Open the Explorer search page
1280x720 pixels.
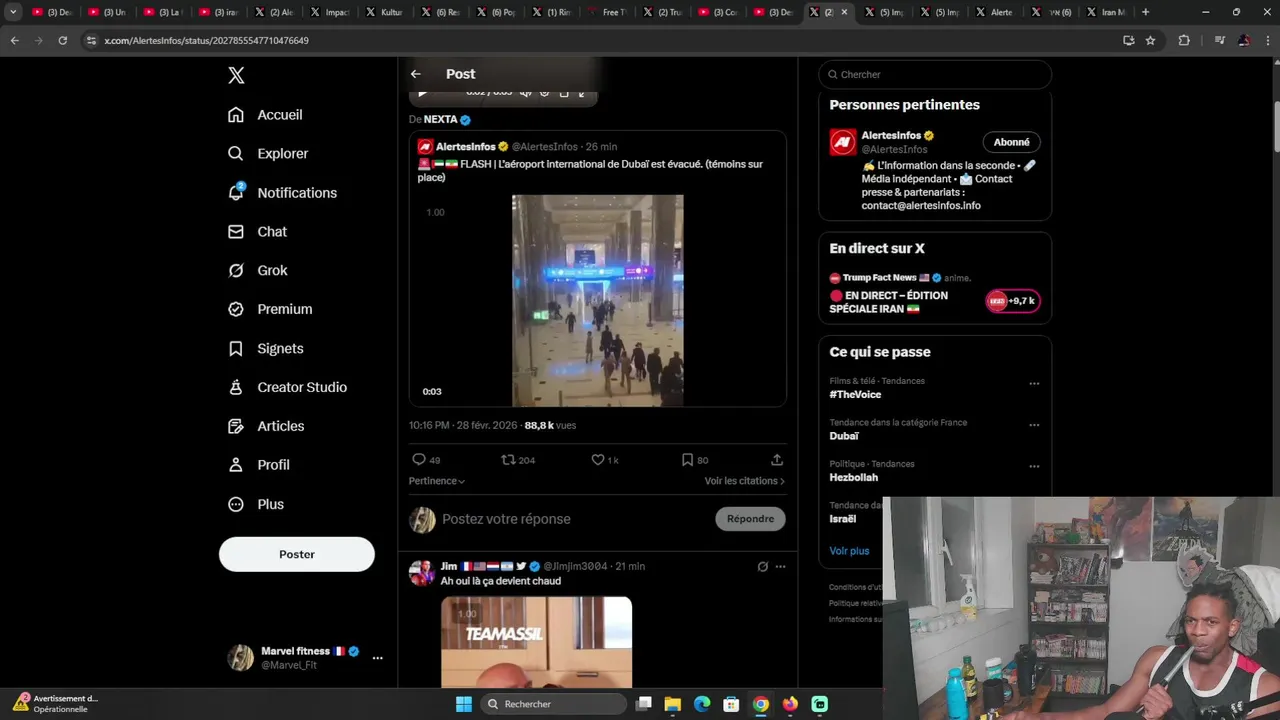[x=268, y=154]
